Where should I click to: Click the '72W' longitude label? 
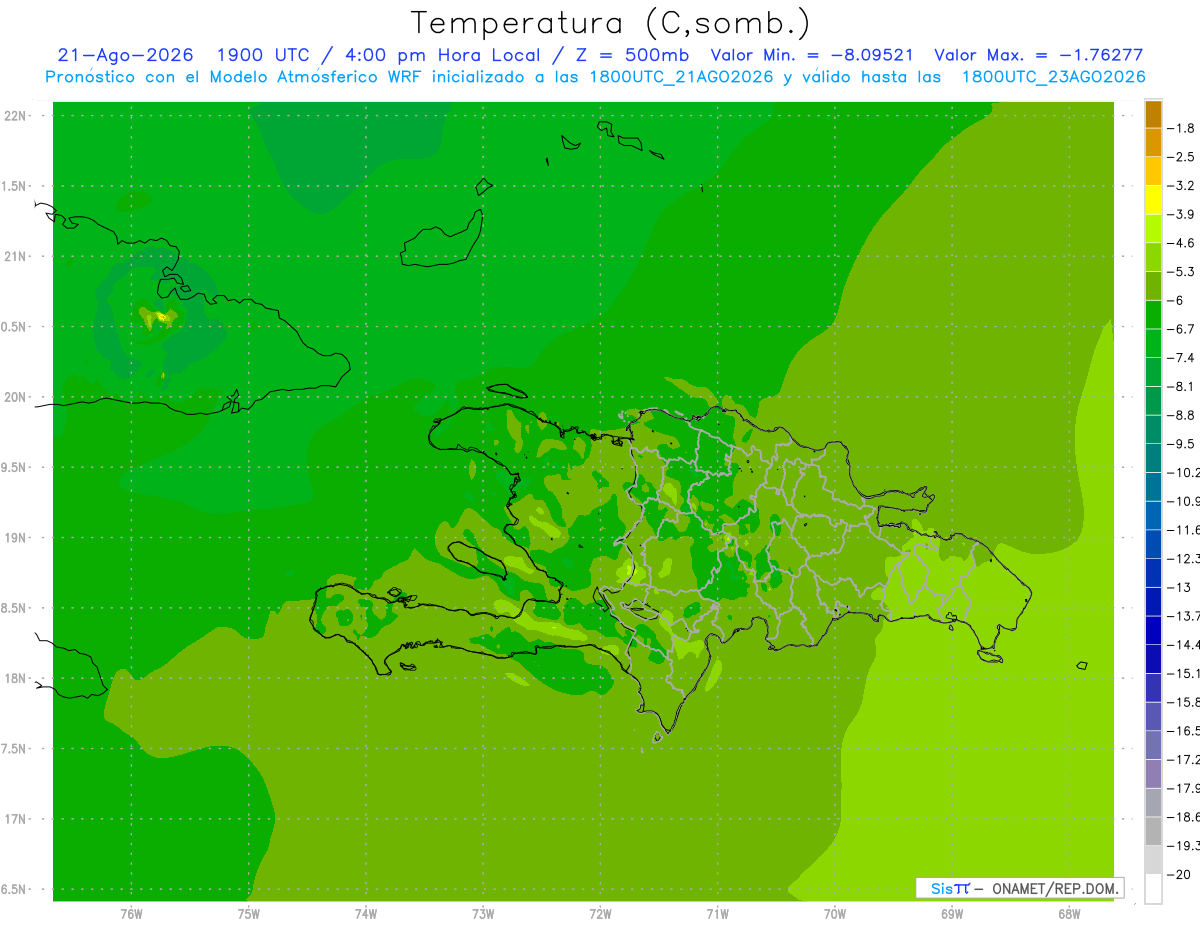coord(600,914)
